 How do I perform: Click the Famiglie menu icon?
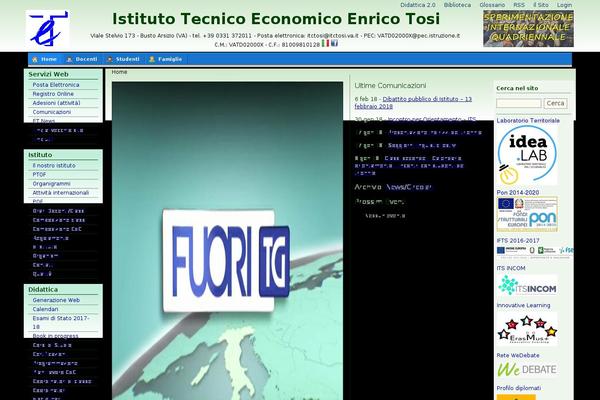[x=152, y=59]
